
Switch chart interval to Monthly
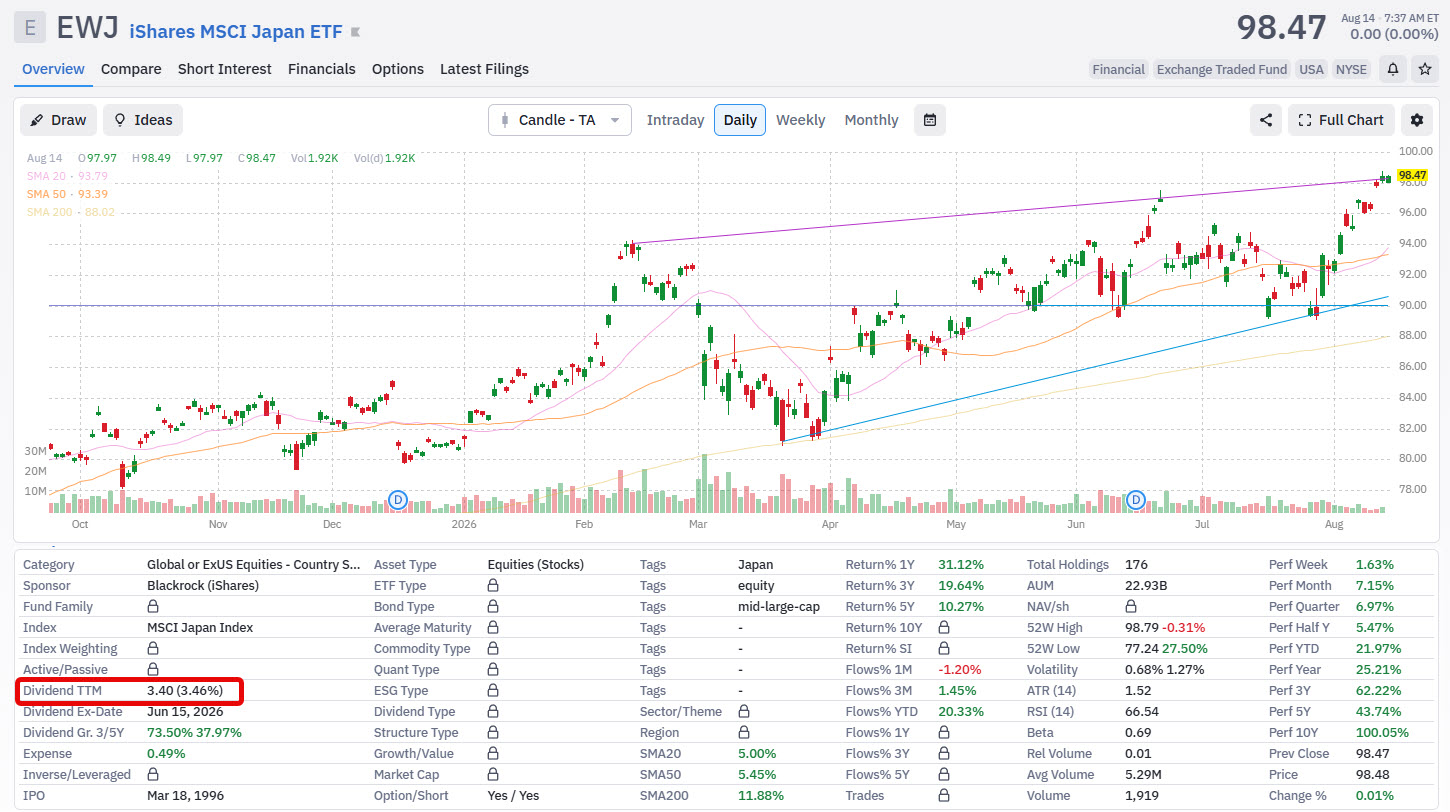tap(871, 120)
